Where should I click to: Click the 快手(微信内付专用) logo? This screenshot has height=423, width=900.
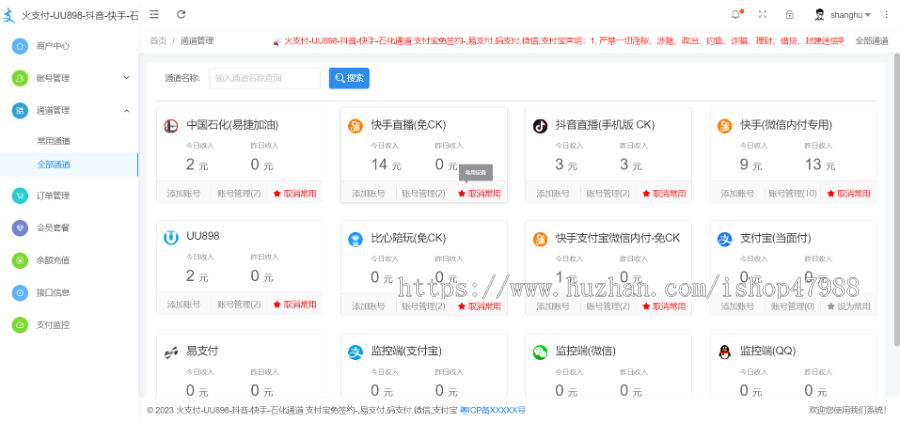point(725,126)
